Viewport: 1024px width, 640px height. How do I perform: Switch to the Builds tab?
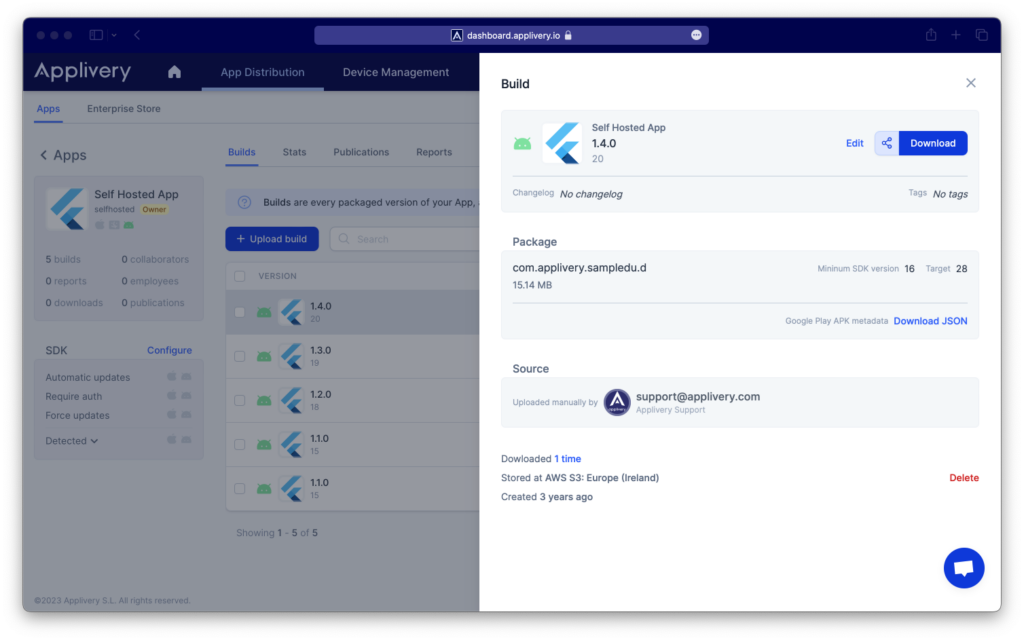242,152
